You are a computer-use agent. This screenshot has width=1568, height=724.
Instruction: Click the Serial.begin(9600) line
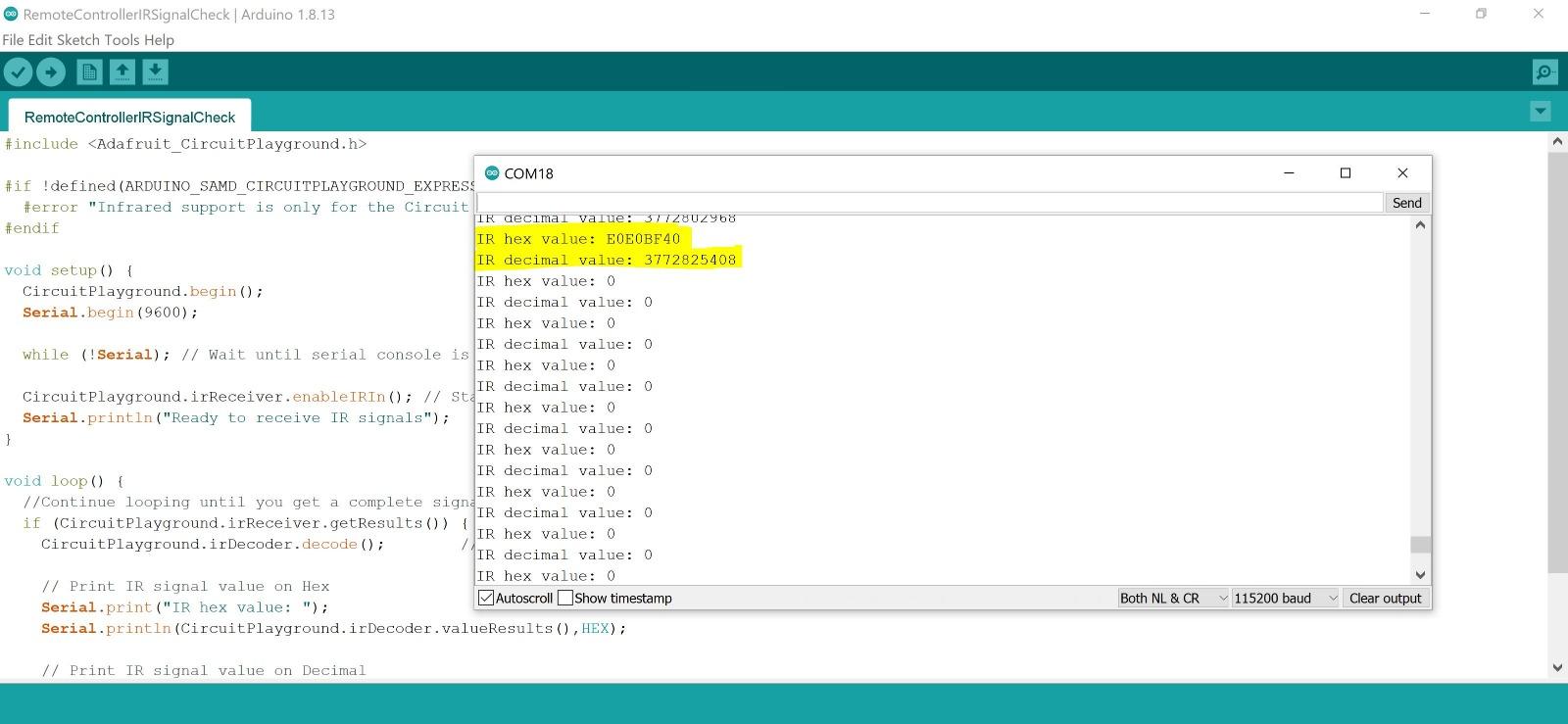[x=110, y=313]
